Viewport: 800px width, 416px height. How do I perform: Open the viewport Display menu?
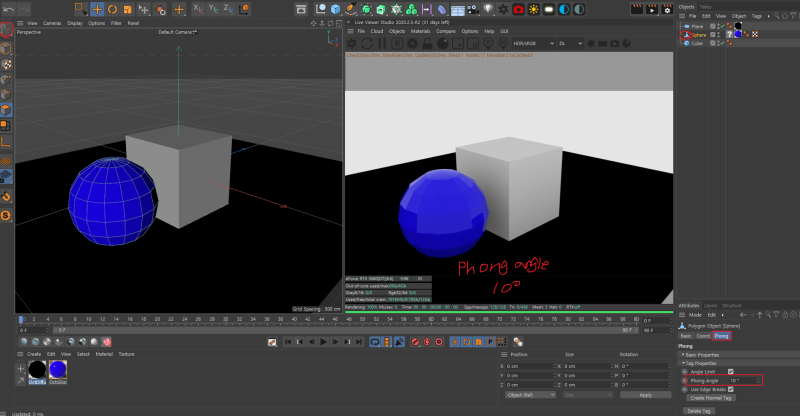coord(75,23)
